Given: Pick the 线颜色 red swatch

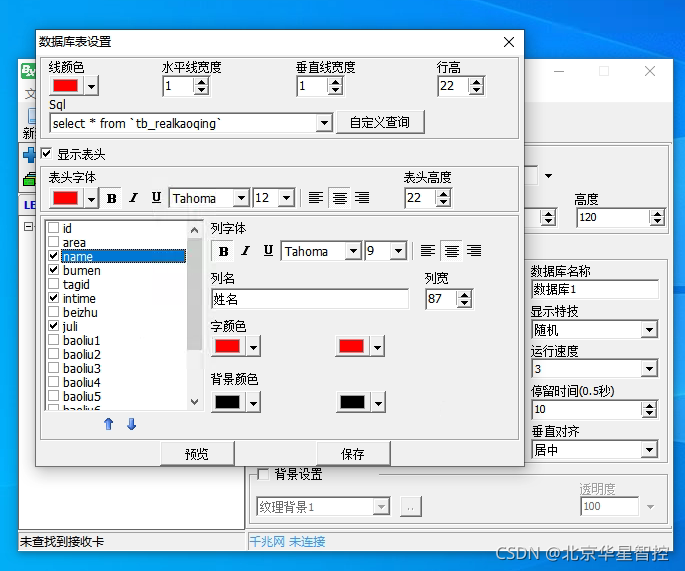Looking at the screenshot, I should tap(66, 86).
